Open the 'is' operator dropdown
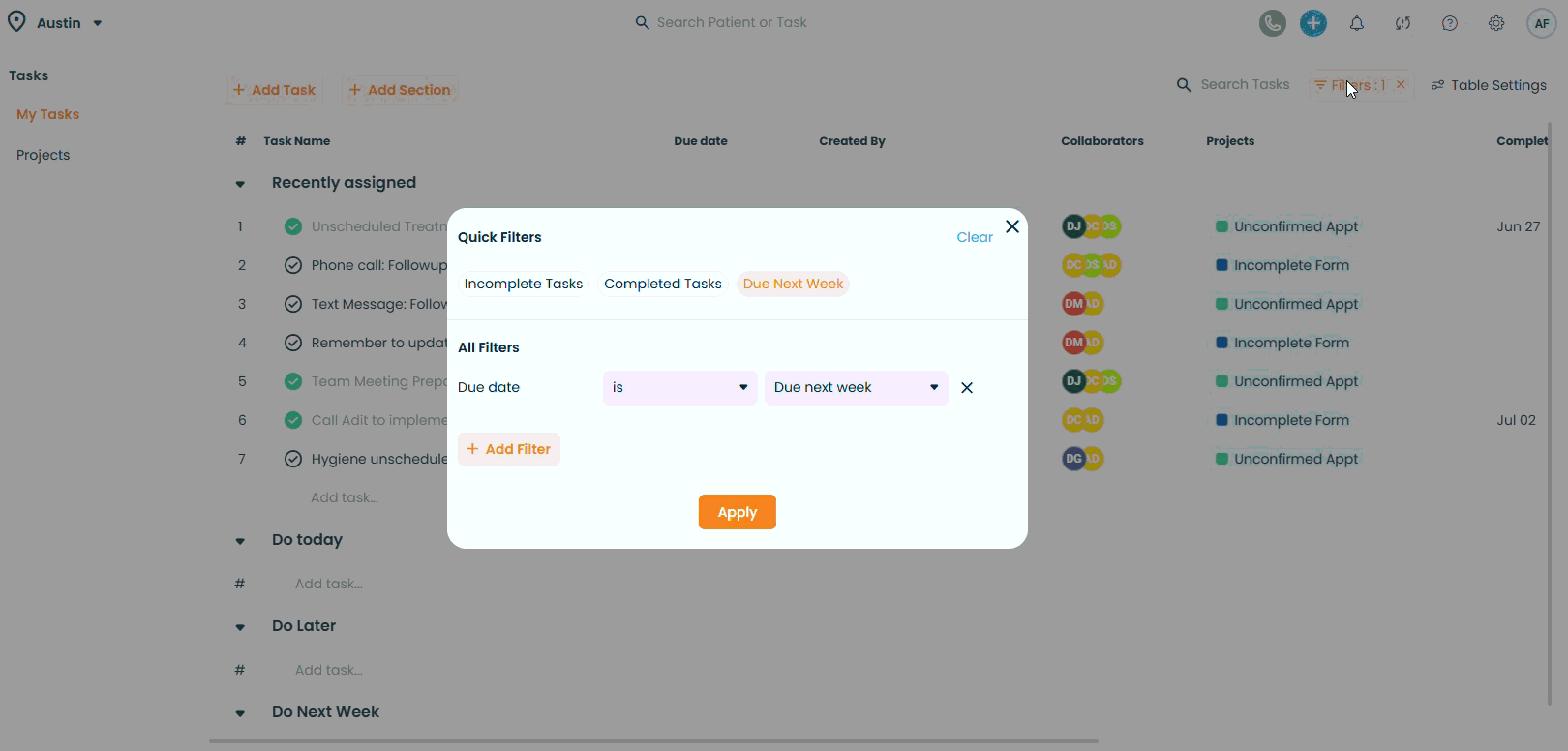Image resolution: width=1568 pixels, height=751 pixels. coord(679,388)
